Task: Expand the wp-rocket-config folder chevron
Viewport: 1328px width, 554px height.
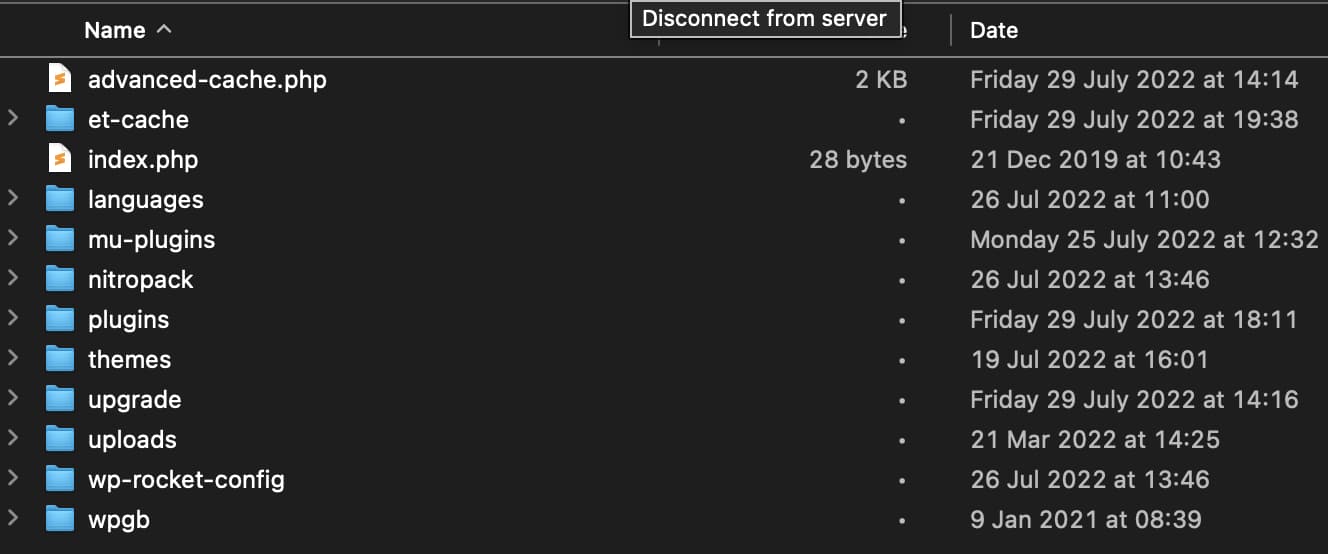Action: (x=13, y=479)
